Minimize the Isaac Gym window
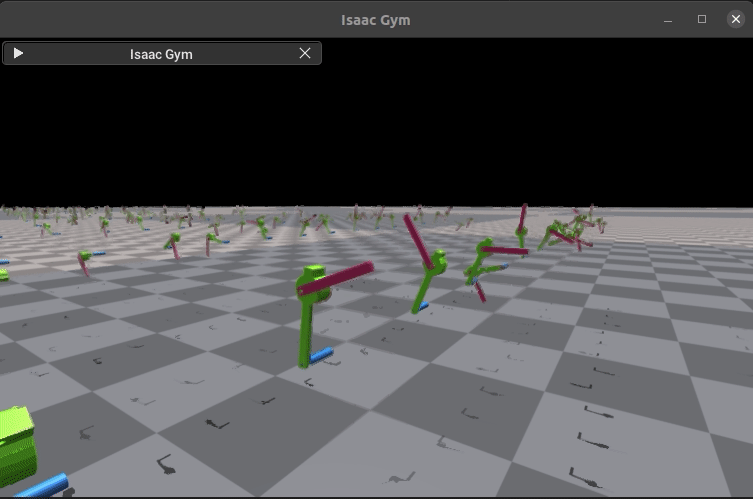The width and height of the screenshot is (753, 499). 668,20
